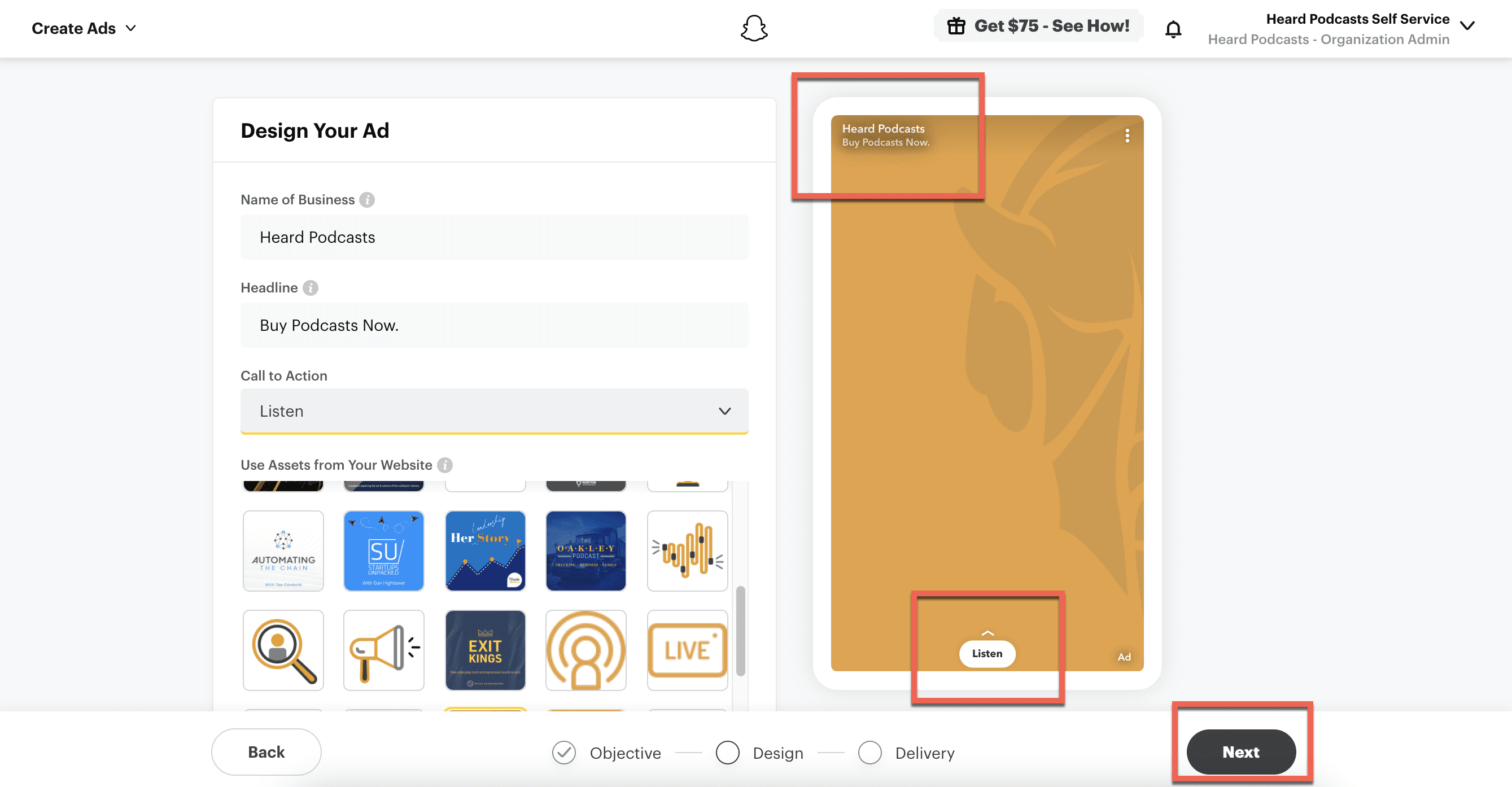Click the Objective step circle
This screenshot has width=1512, height=787.
click(563, 753)
